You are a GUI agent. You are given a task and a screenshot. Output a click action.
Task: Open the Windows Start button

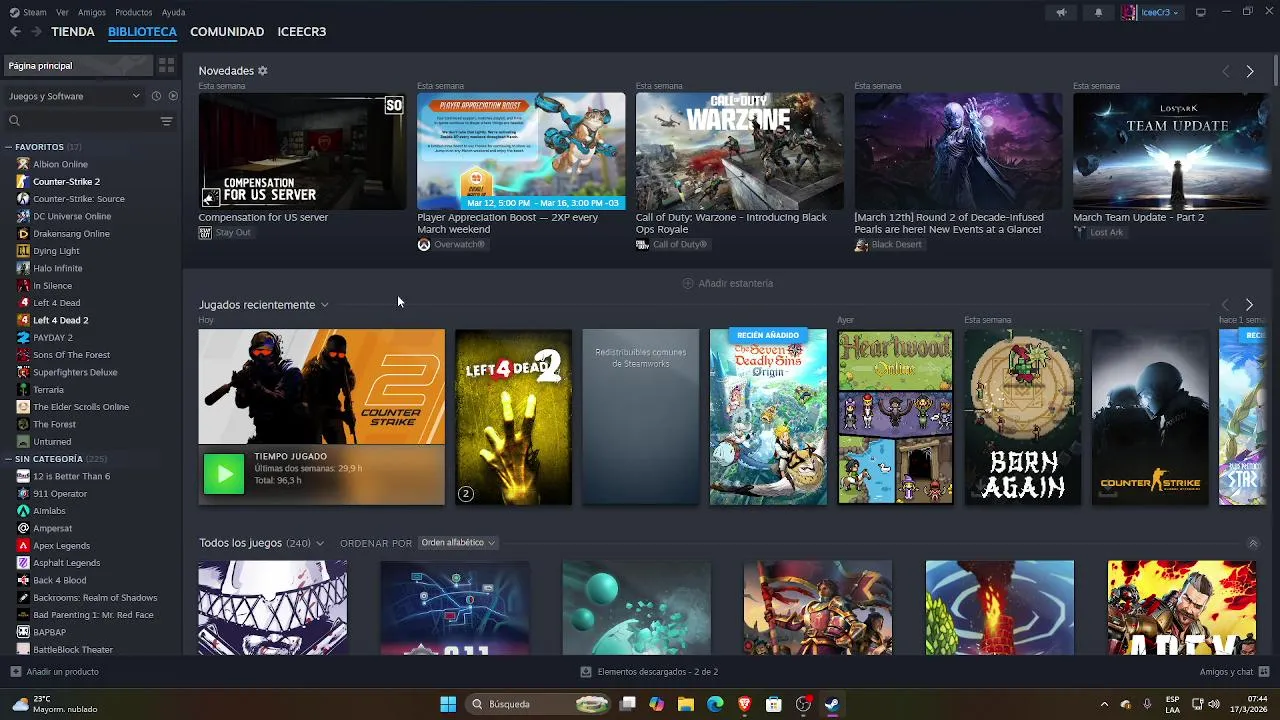point(448,704)
